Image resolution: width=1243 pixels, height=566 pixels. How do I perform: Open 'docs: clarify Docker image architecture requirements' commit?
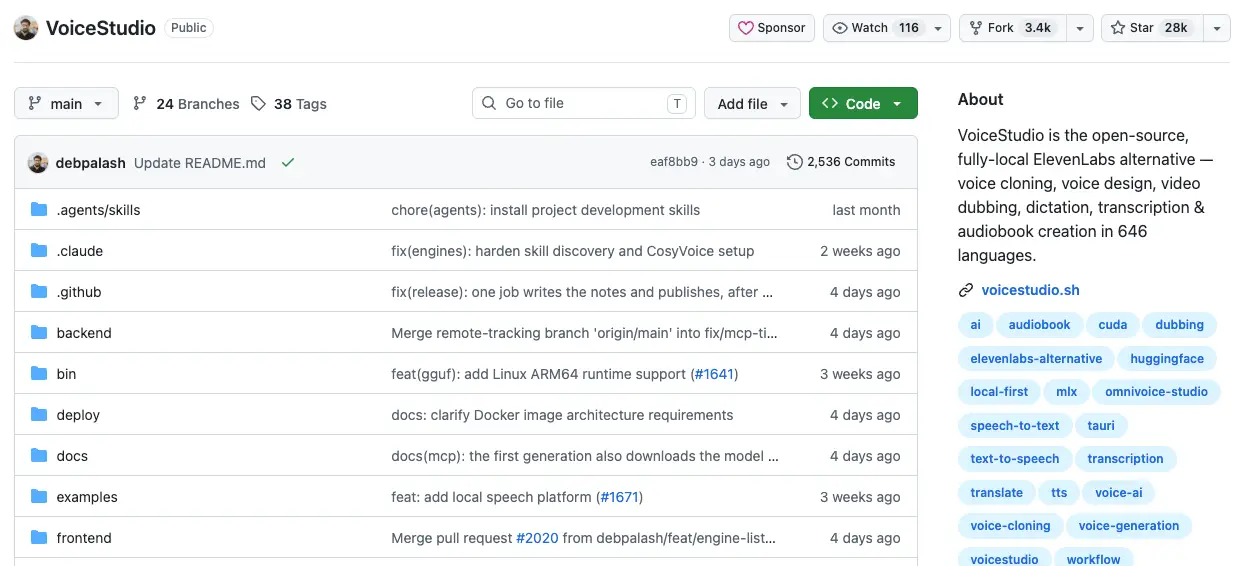coord(562,415)
